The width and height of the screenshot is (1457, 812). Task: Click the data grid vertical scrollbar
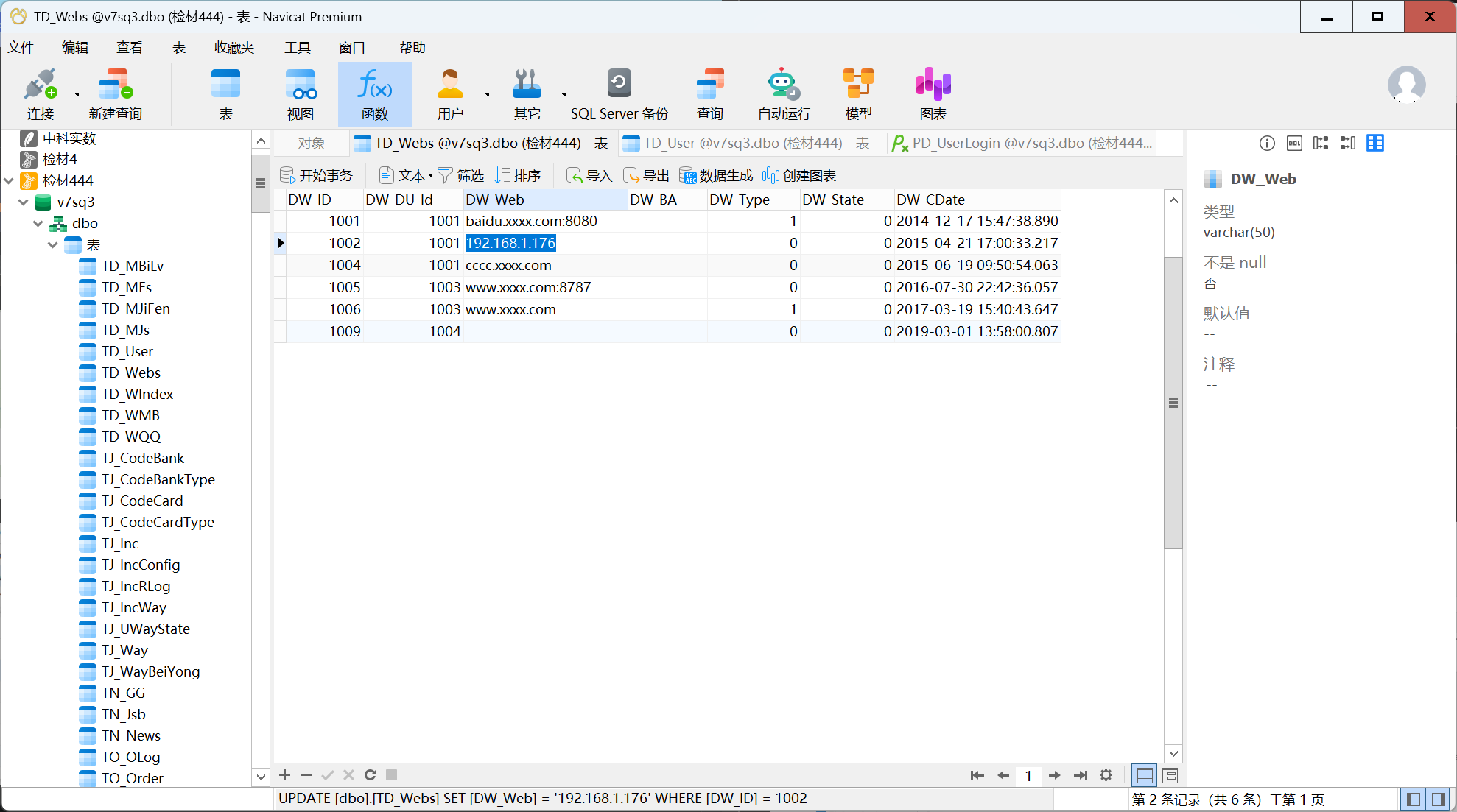point(1173,403)
